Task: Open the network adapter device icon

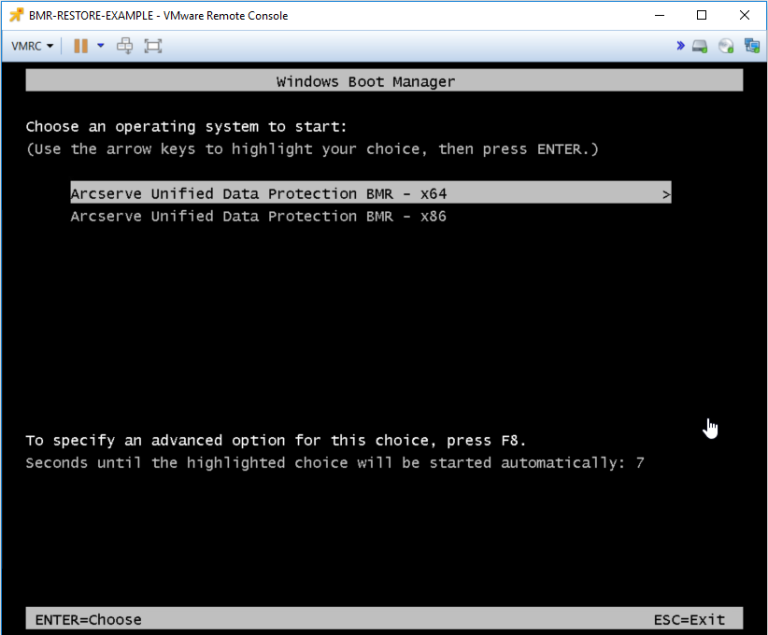Action: click(752, 46)
